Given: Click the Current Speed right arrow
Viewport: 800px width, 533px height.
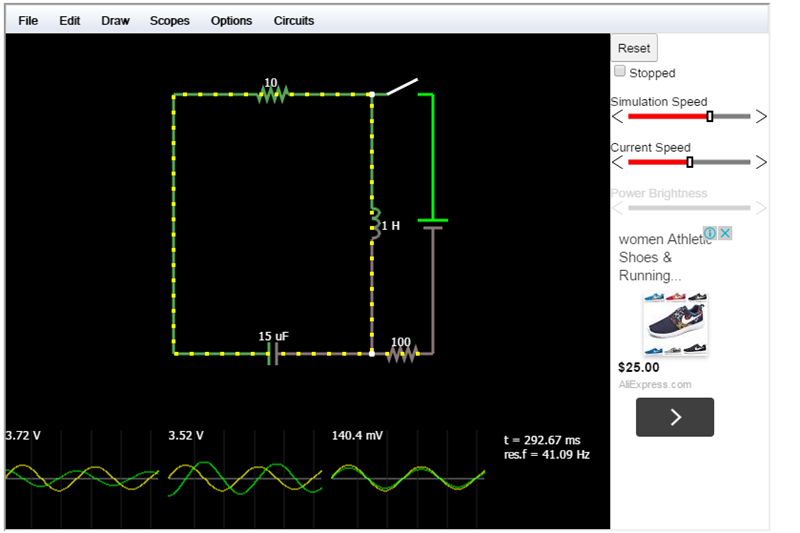Looking at the screenshot, I should tap(761, 162).
